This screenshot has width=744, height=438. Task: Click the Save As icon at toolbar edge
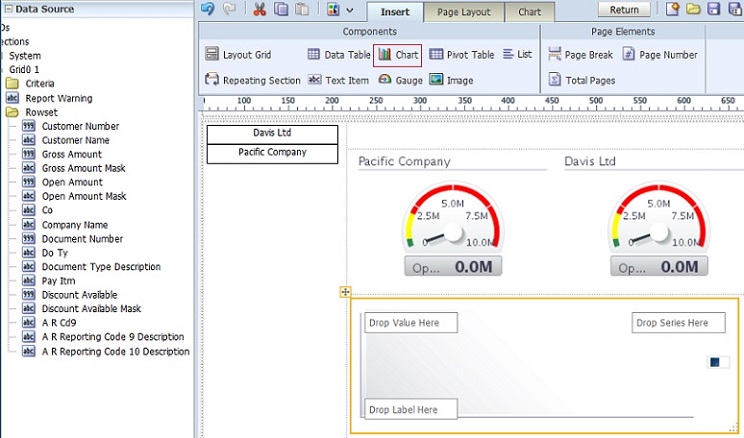[x=735, y=9]
